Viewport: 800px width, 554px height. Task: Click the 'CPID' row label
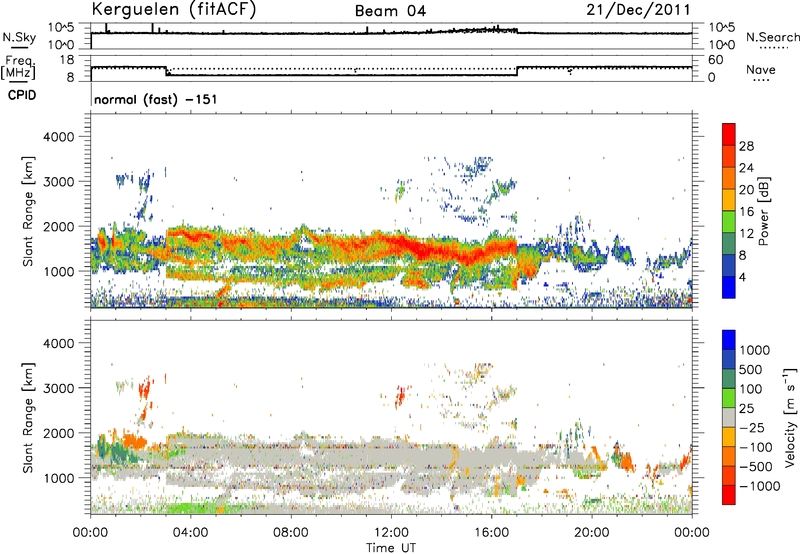click(22, 95)
